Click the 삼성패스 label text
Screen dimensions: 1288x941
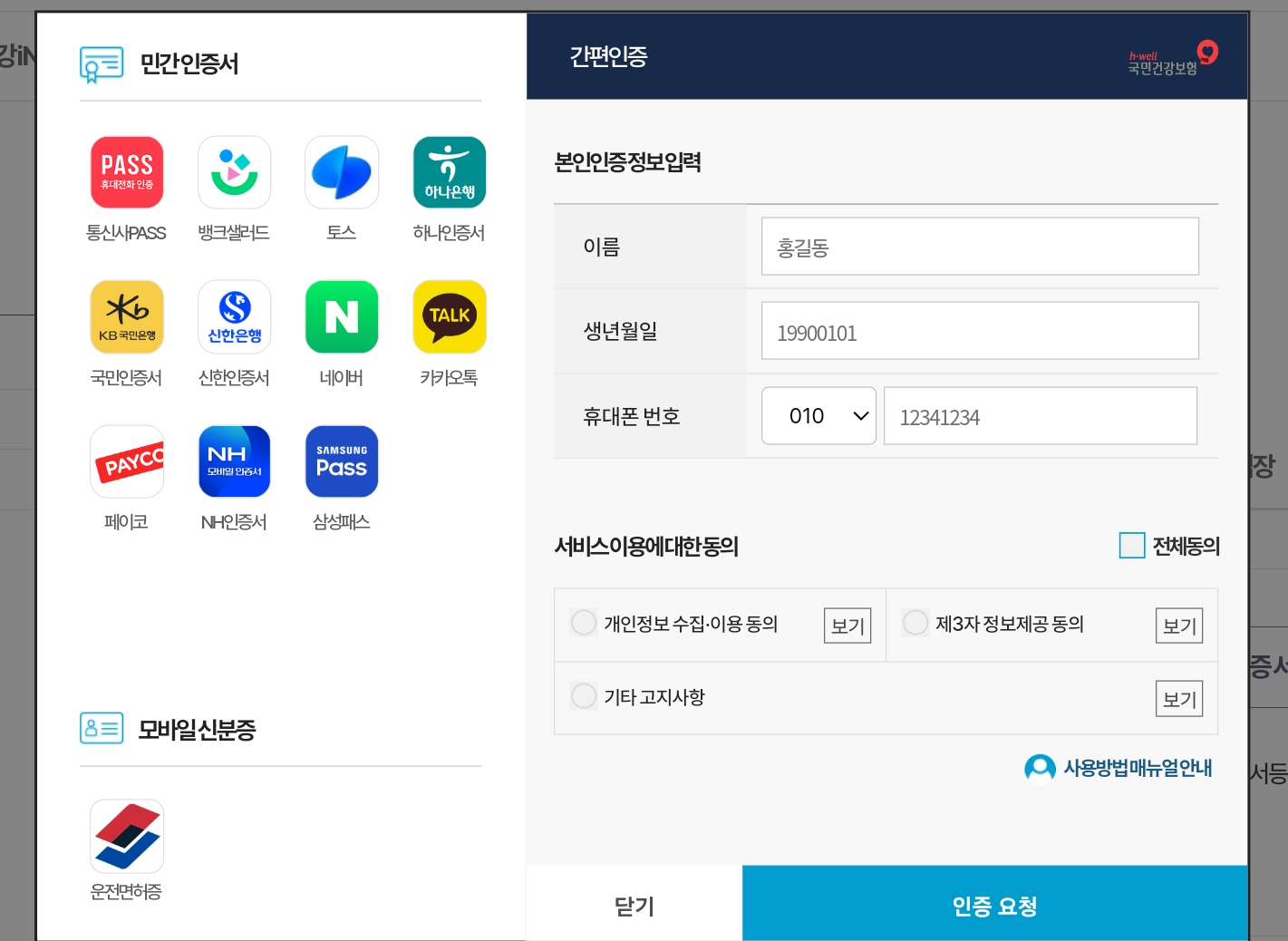coord(342,521)
